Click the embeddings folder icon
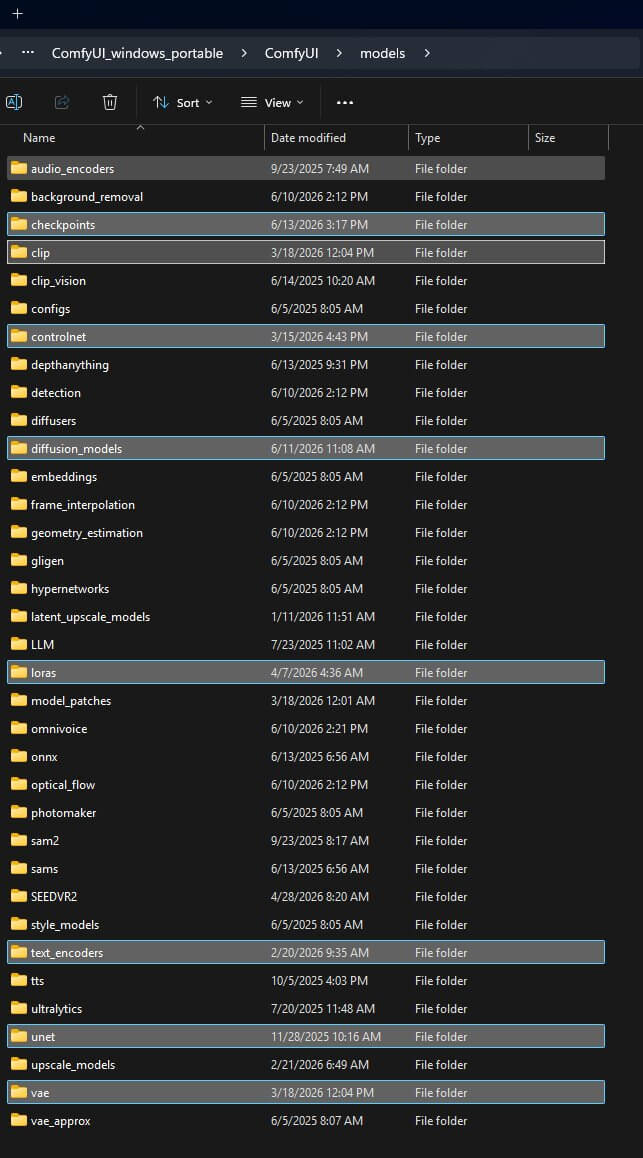The height and width of the screenshot is (1158, 643). click(x=19, y=477)
